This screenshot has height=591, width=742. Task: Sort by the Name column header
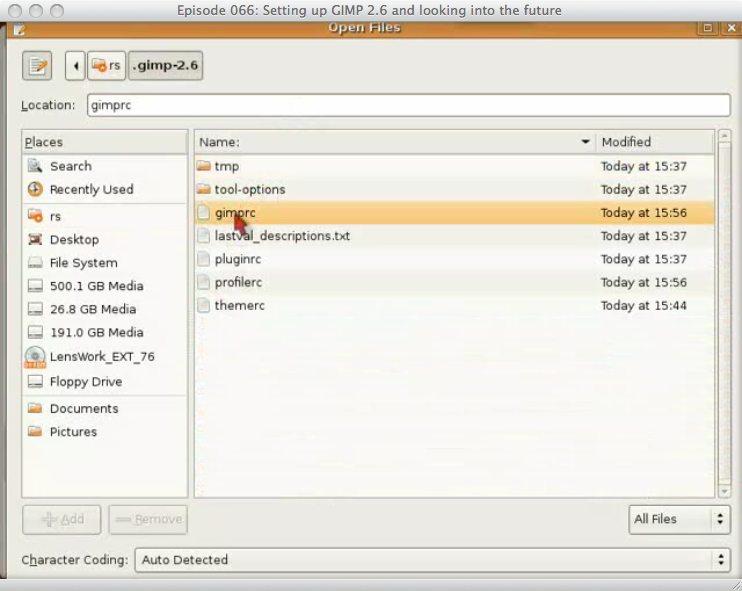(x=395, y=142)
